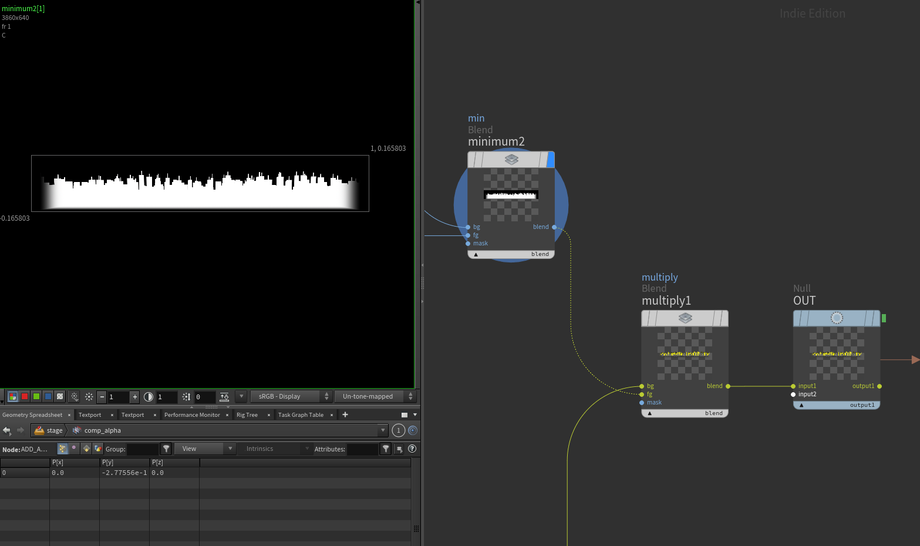Click the Blend layers icon on minimum2
Viewport: 920px width, 546px height.
tap(511, 160)
